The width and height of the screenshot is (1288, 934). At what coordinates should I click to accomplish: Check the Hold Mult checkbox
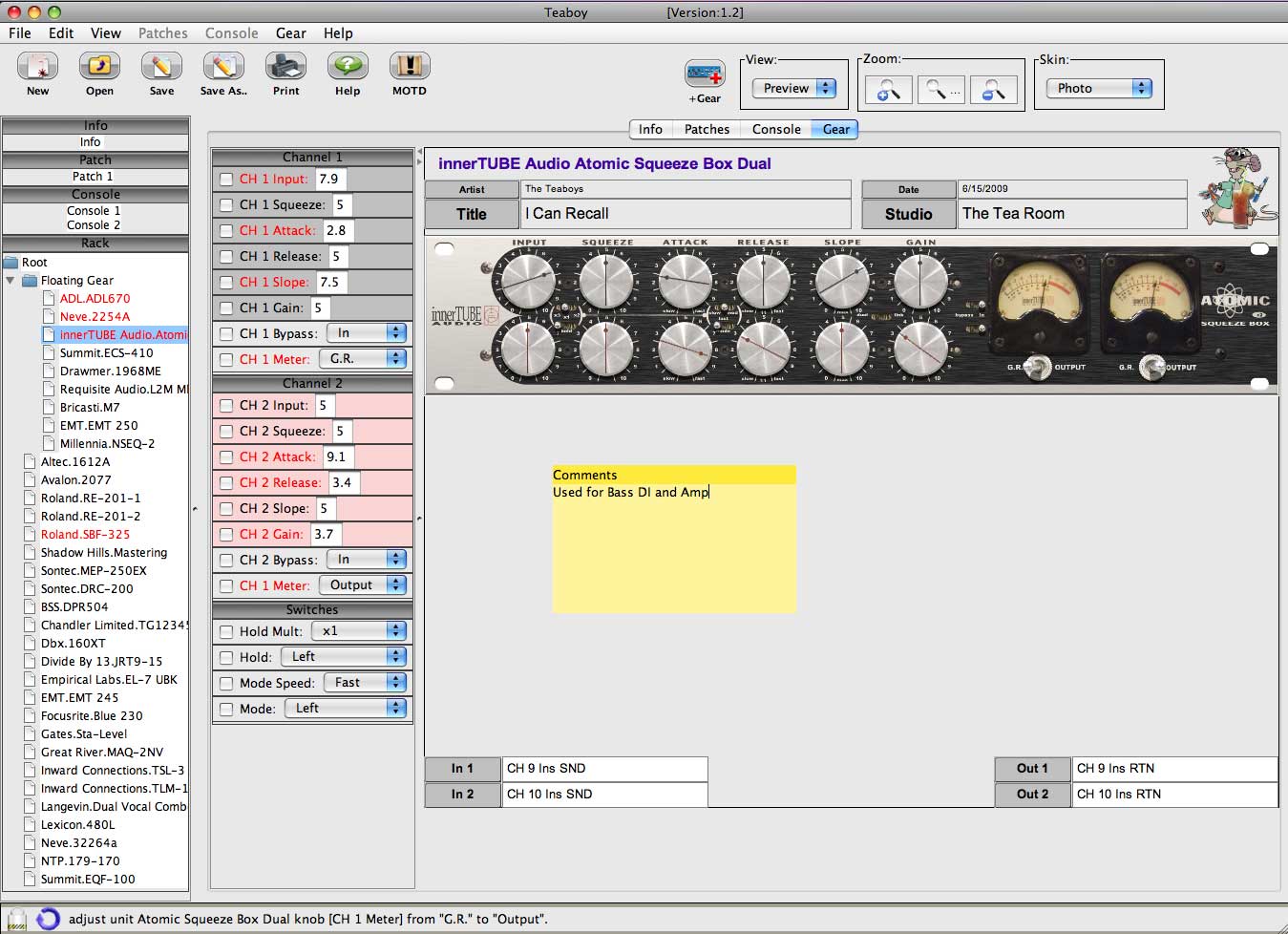[x=226, y=632]
